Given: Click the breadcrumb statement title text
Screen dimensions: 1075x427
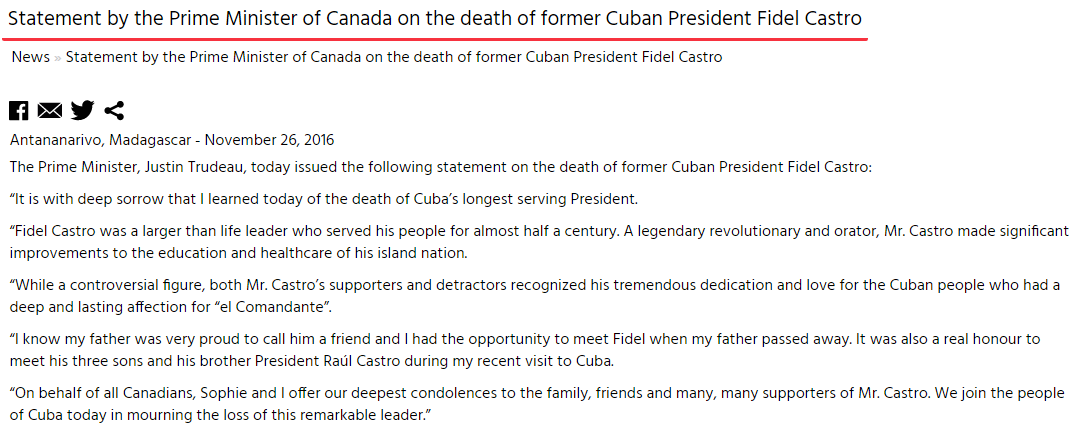Looking at the screenshot, I should 393,57.
